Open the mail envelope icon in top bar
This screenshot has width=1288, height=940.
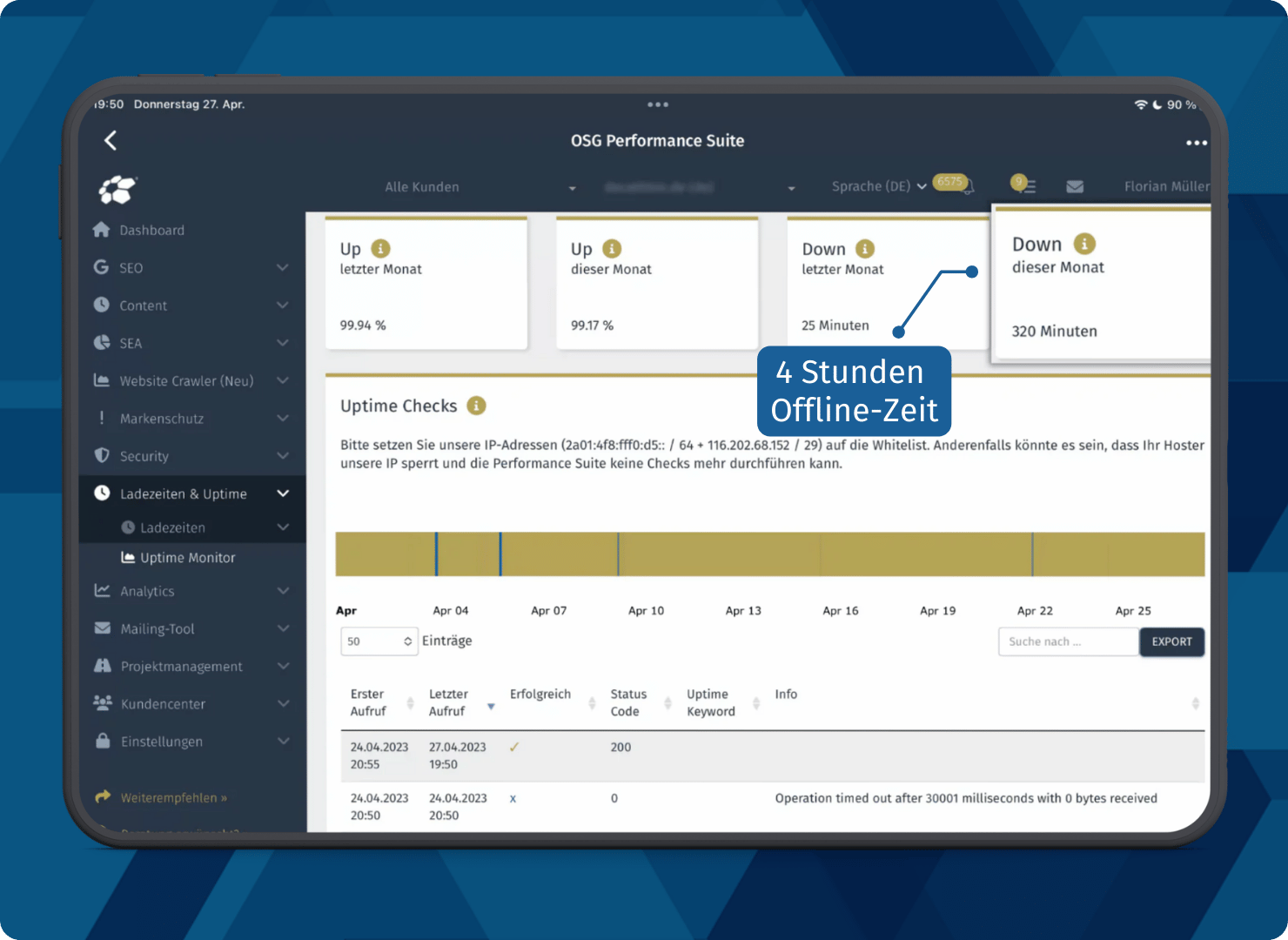point(1075,186)
